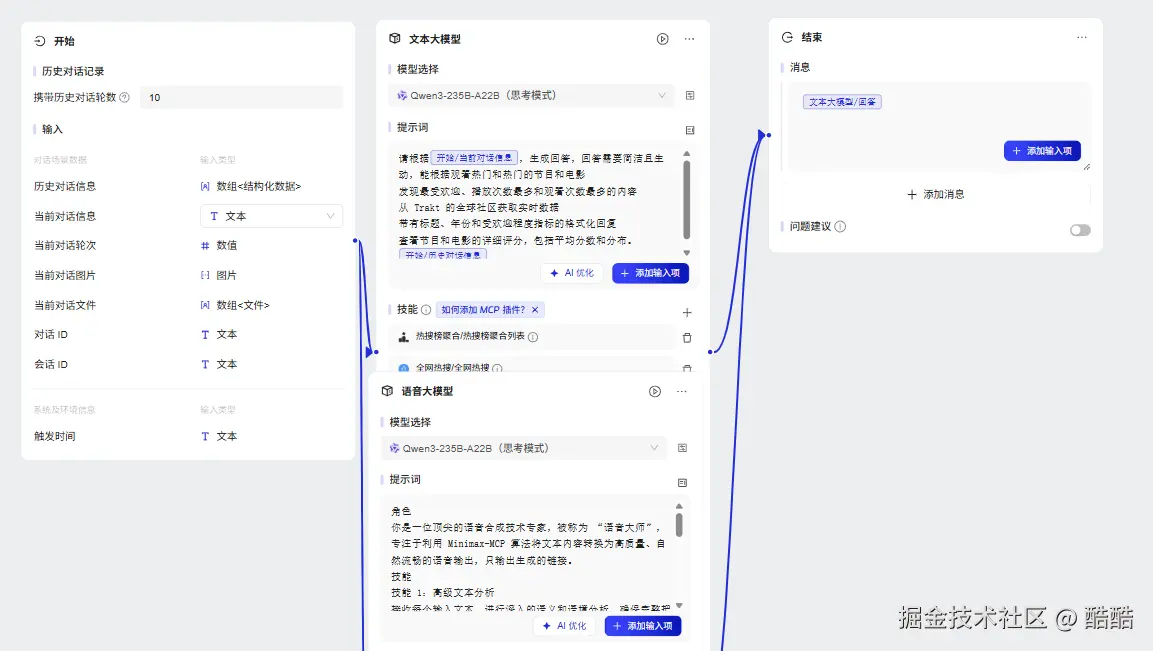Click the 全网热搜 skill icon
This screenshot has height=651, width=1153.
[x=403, y=368]
